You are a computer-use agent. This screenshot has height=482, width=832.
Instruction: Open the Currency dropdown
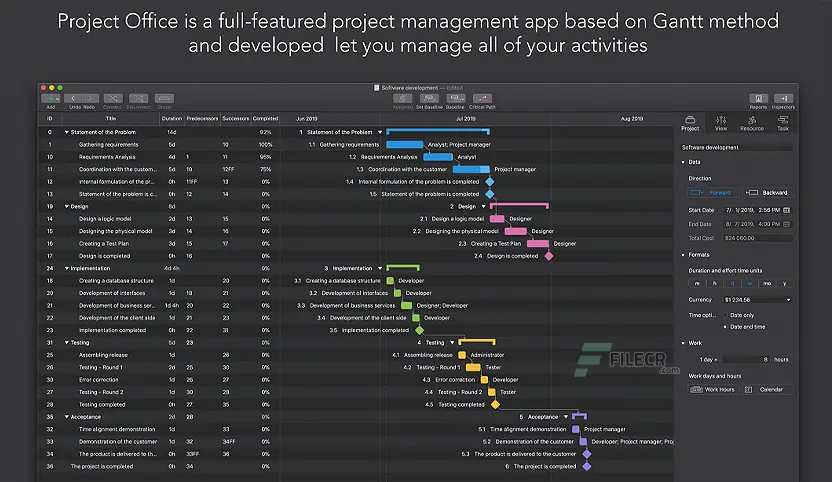(x=756, y=299)
